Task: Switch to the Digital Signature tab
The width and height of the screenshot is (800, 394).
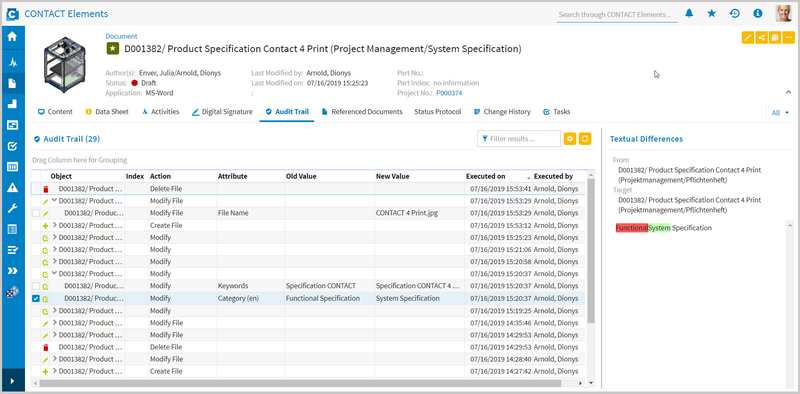Action: point(222,112)
